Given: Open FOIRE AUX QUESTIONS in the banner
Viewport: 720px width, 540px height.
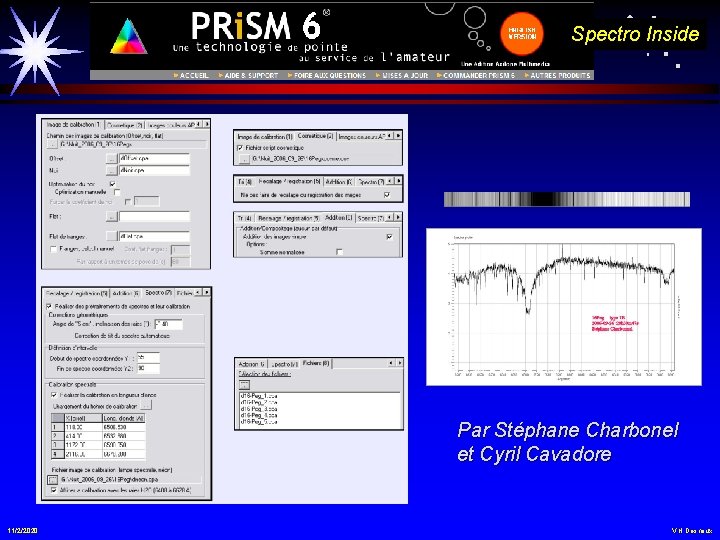Looking at the screenshot, I should coord(327,75).
